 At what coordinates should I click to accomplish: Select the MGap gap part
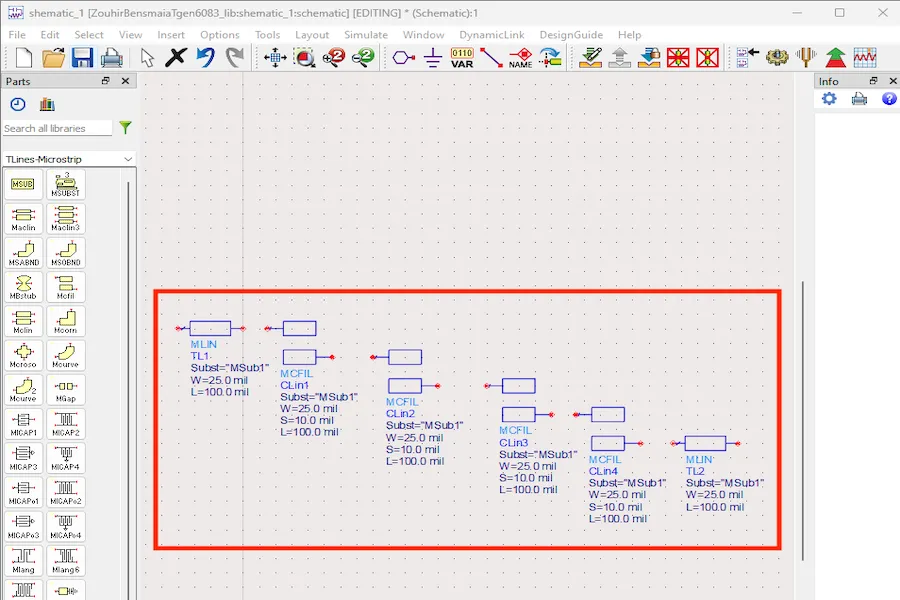coord(65,390)
